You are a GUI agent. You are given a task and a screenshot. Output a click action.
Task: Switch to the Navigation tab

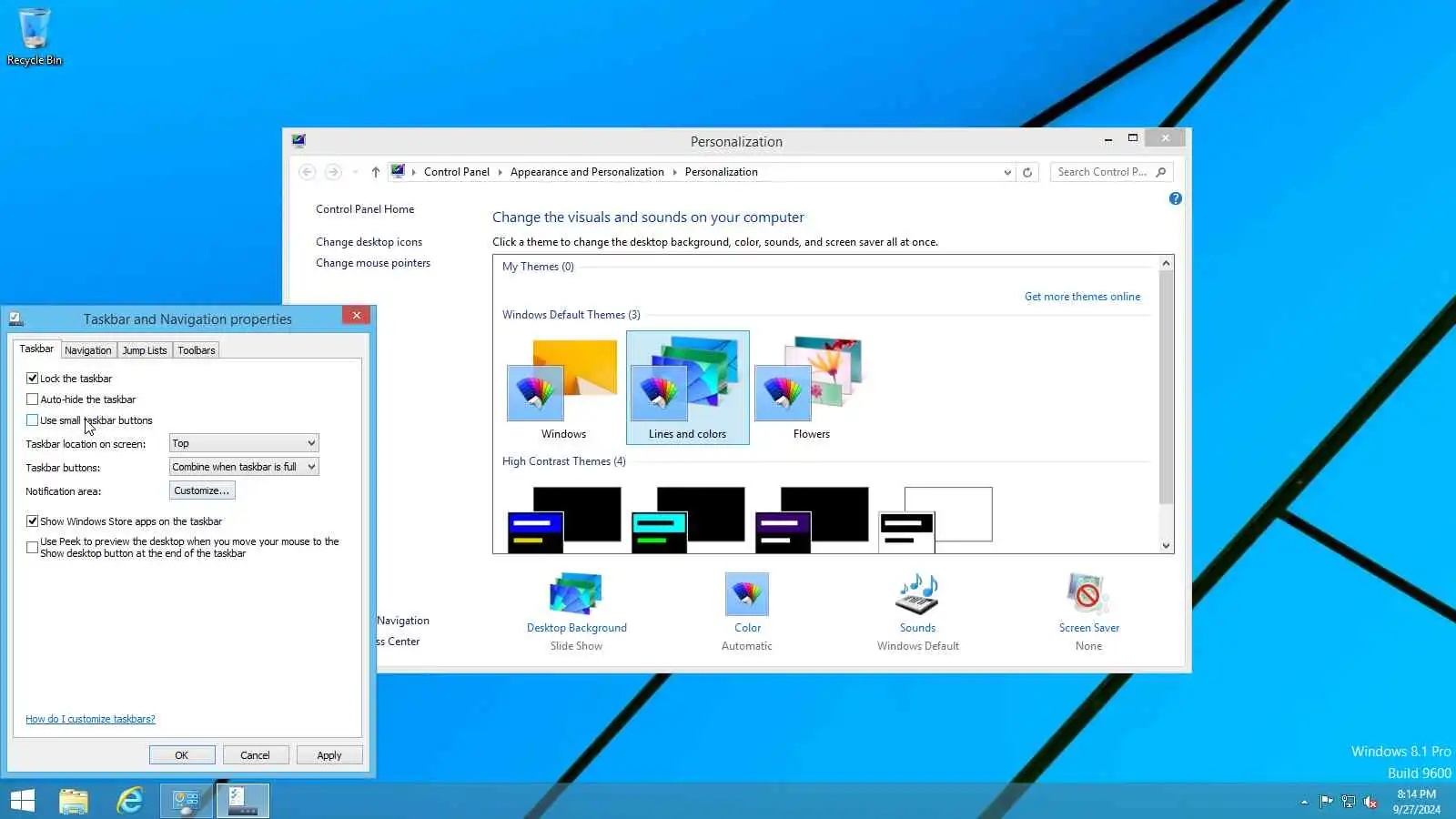click(88, 350)
